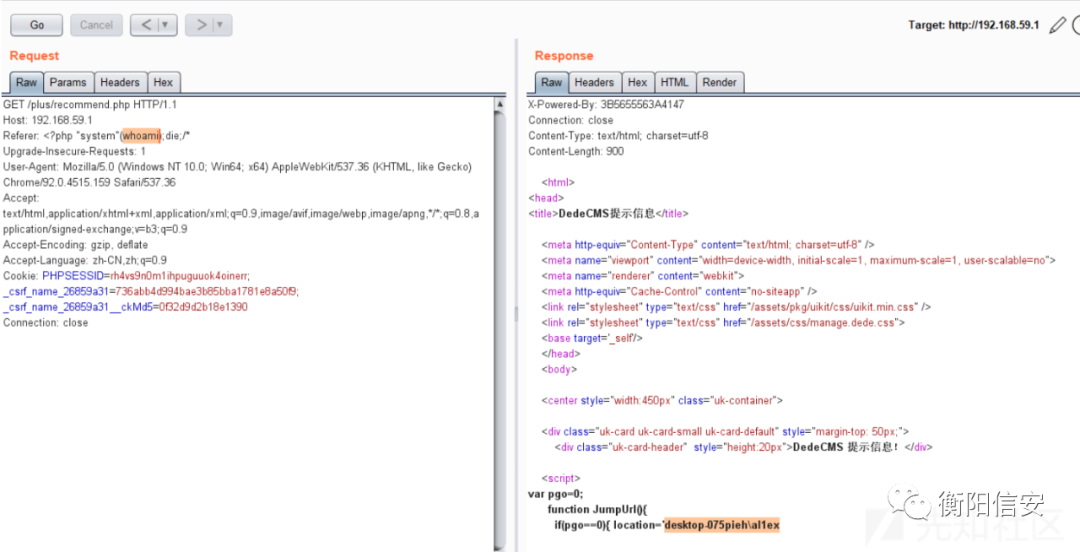Click the User-Agent Mozilla/5.0 line
The width and height of the screenshot is (1080, 552).
pos(237,167)
